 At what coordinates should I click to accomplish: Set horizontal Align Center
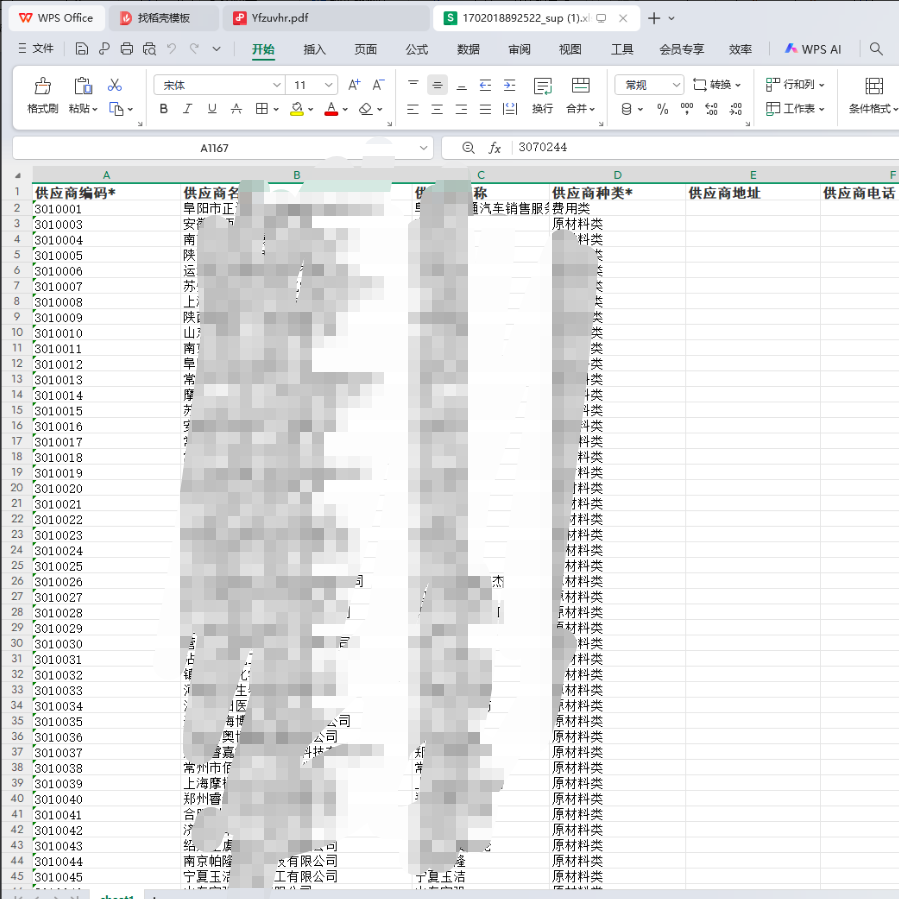click(437, 109)
